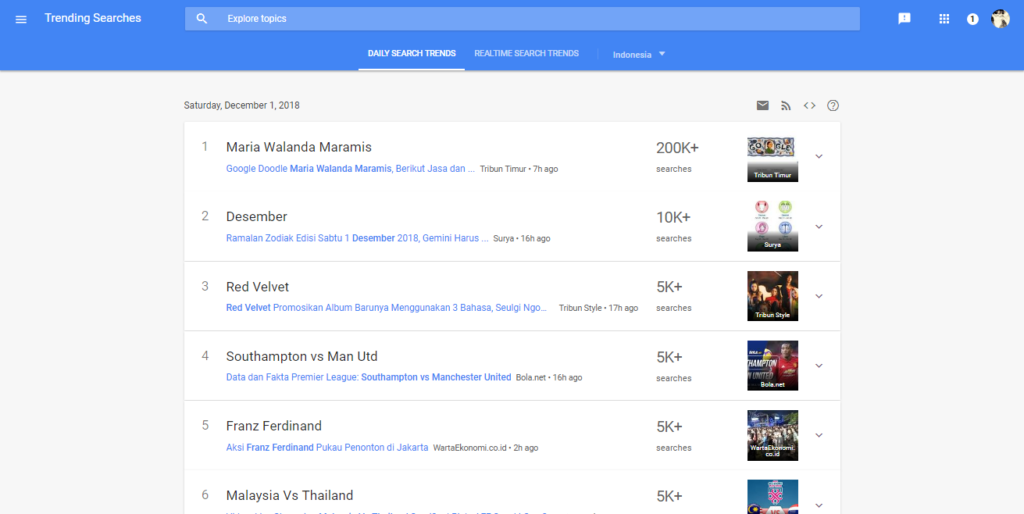Expand the Malaysia Vs Thailand row
The height and width of the screenshot is (514, 1024).
(819, 505)
